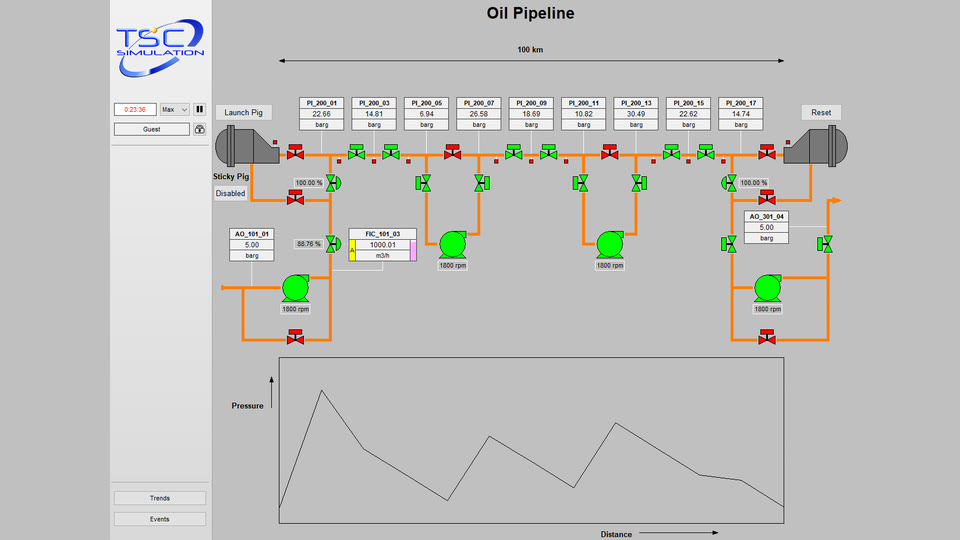This screenshot has height=540, width=960.
Task: Click red launcher kicker-line valve under Sticky Pig
Action: 295,197
